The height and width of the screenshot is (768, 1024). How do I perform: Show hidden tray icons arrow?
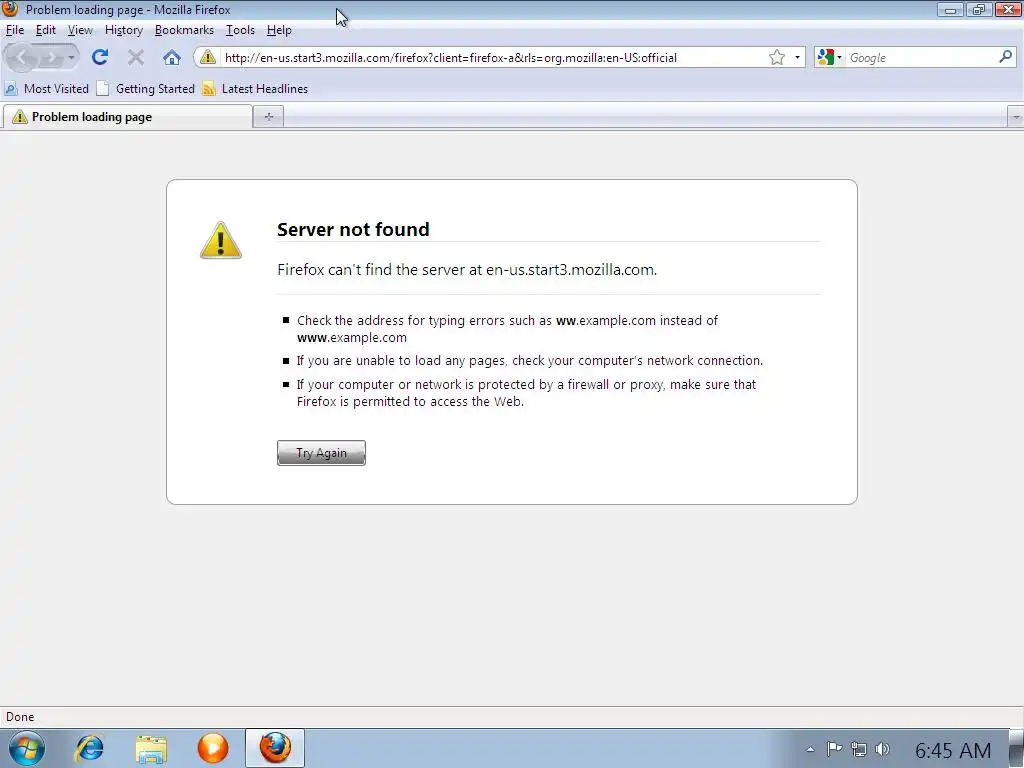click(810, 749)
